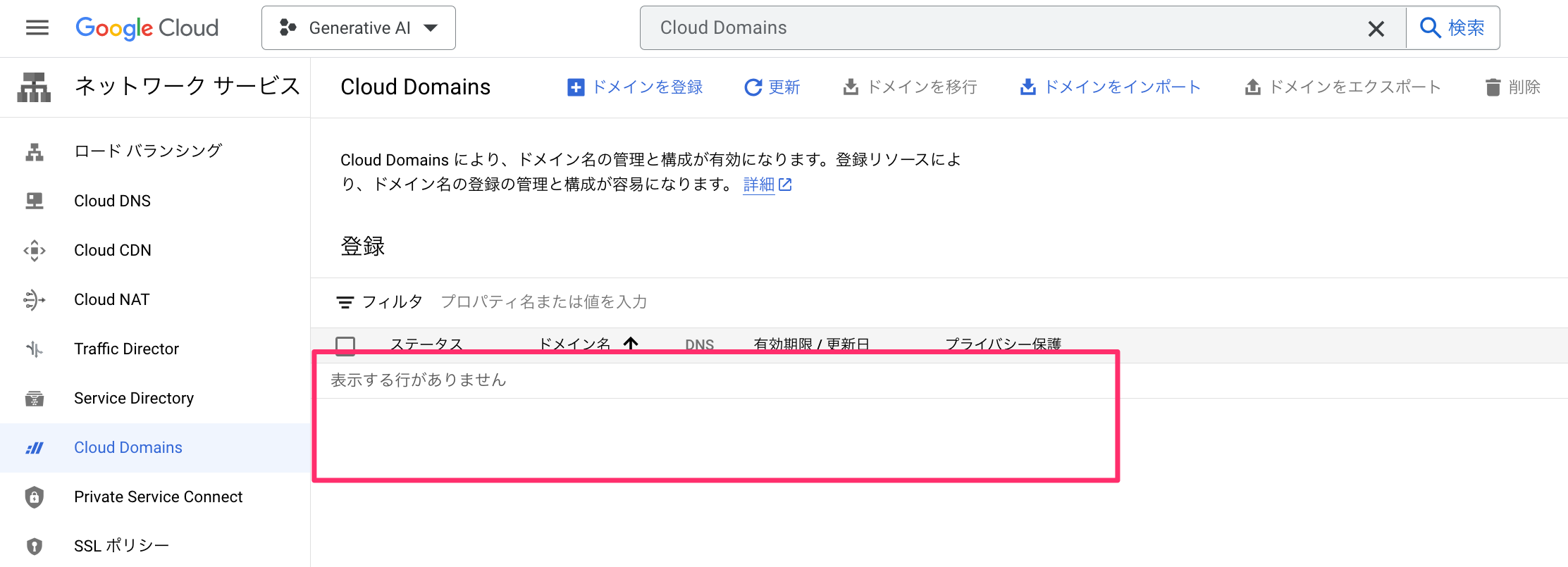Click ドメインを登録 to register a domain
The image size is (1568, 567).
(x=635, y=87)
